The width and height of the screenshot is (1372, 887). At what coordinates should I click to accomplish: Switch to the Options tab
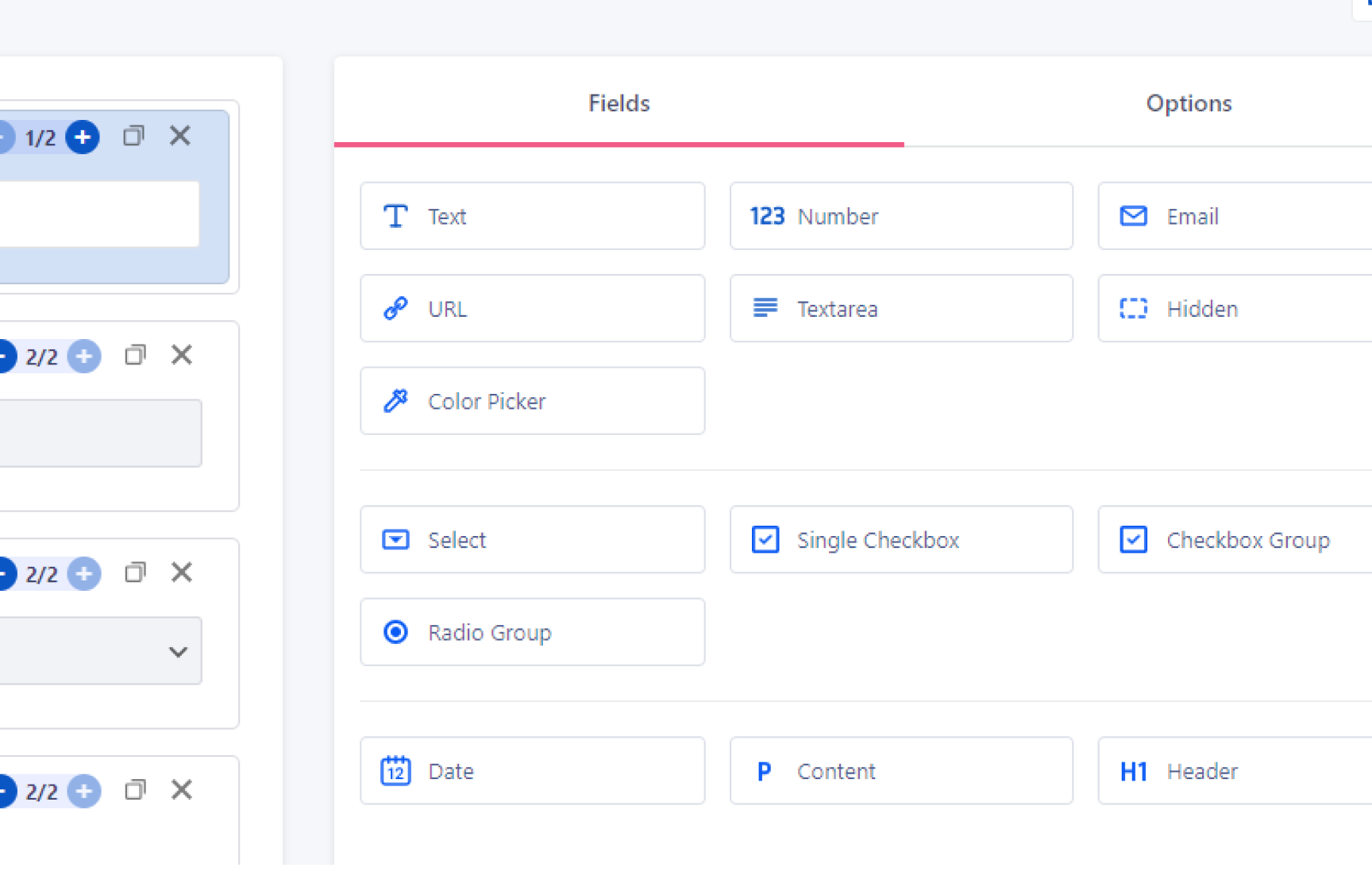click(x=1188, y=103)
